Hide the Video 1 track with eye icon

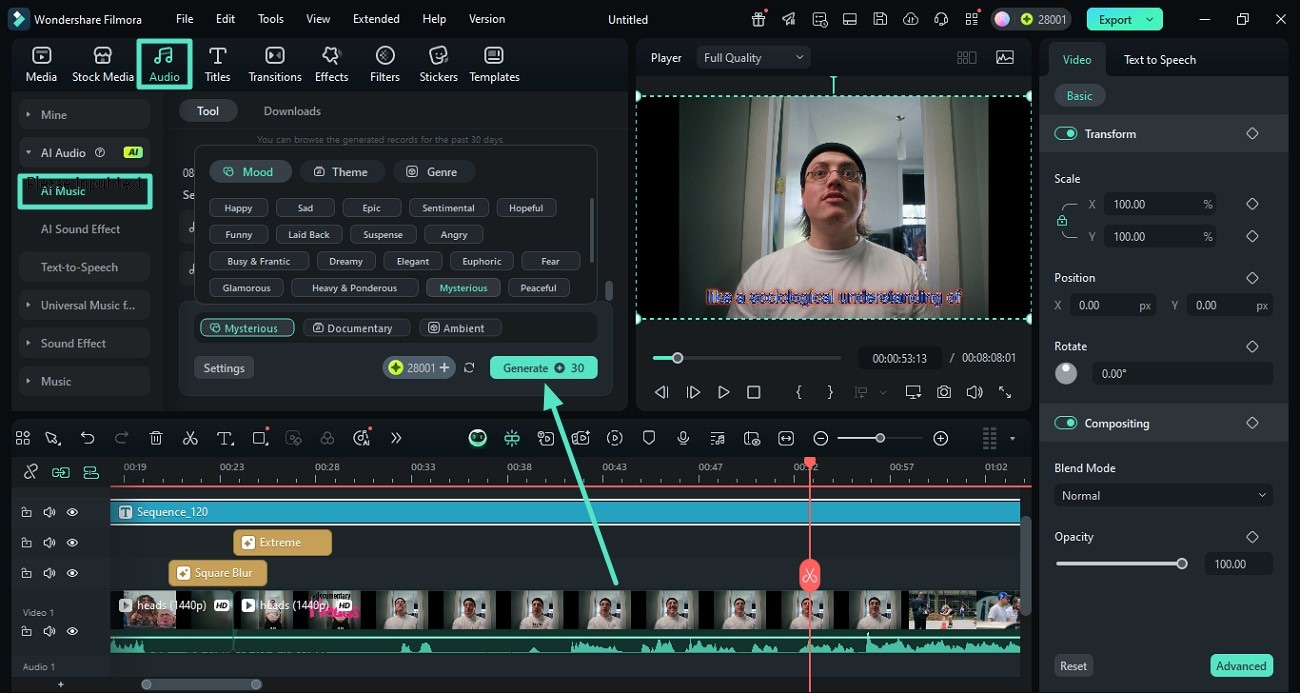point(72,631)
